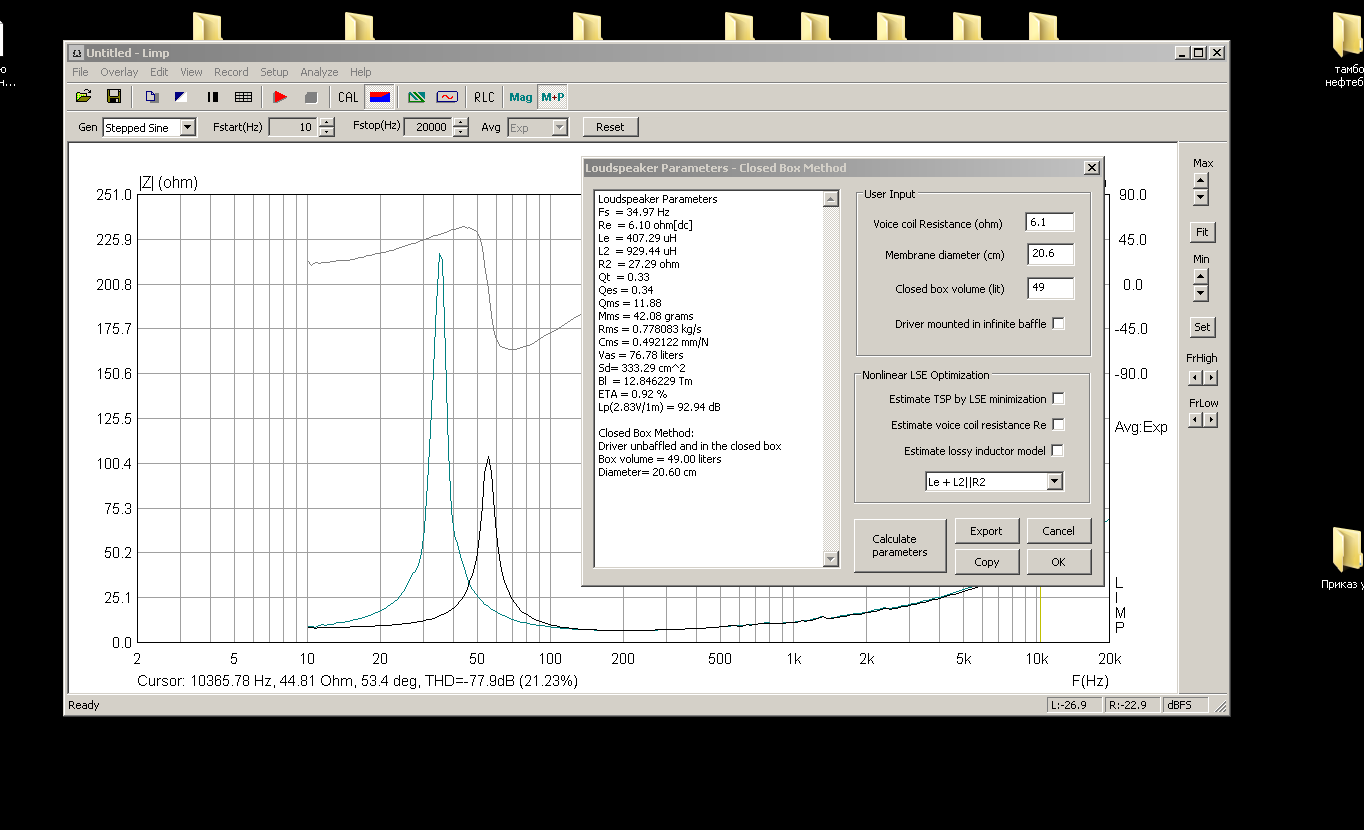Open the Gen Stepped Sine dropdown
This screenshot has width=1364, height=830.
tap(187, 128)
